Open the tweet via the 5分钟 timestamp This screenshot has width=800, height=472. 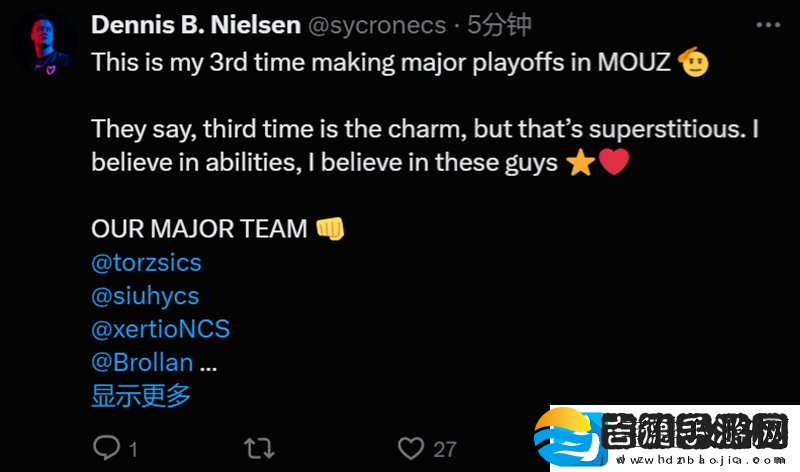[499, 25]
